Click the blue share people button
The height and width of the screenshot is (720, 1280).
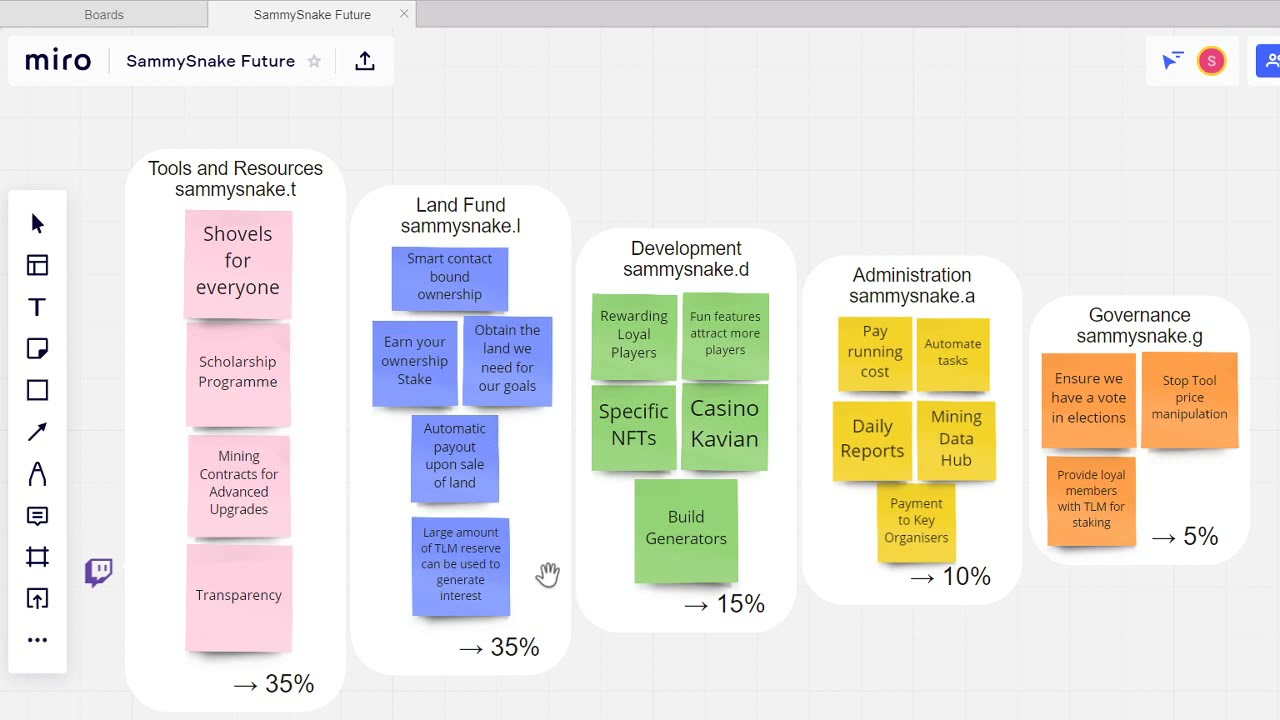(x=1268, y=61)
